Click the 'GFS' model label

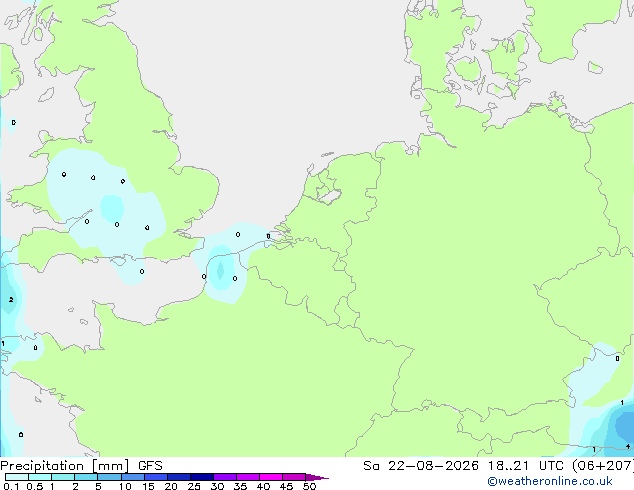pyautogui.click(x=150, y=466)
